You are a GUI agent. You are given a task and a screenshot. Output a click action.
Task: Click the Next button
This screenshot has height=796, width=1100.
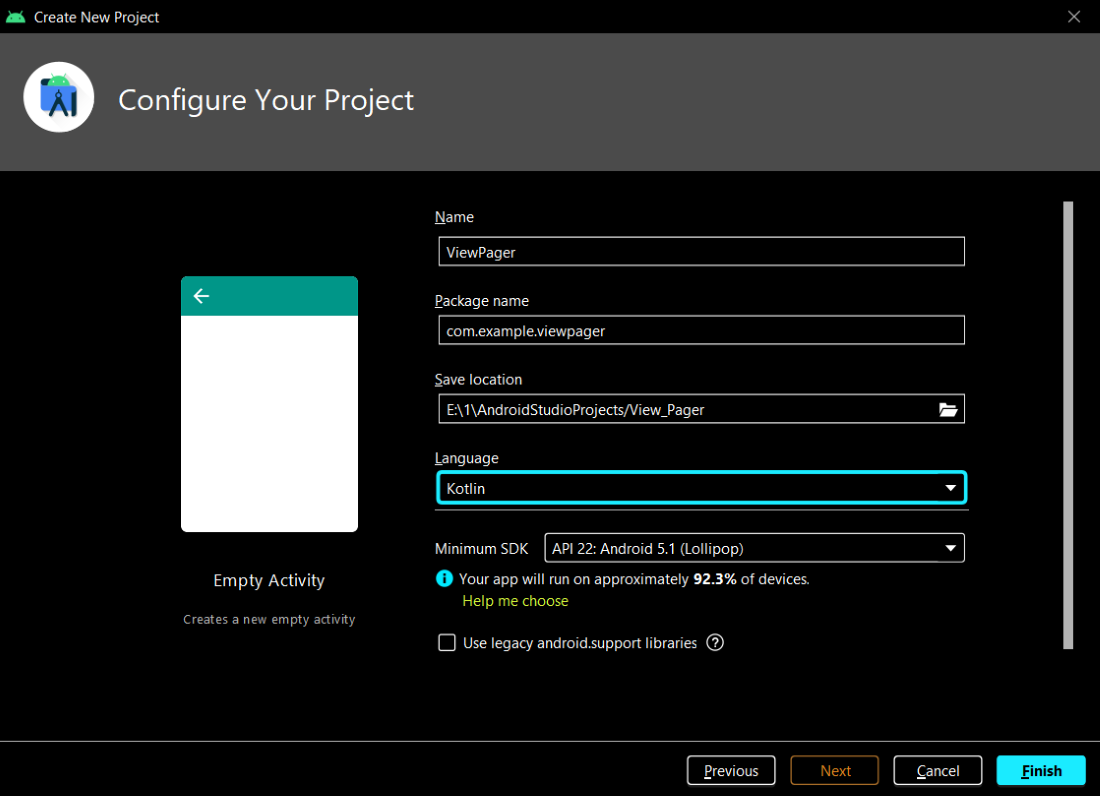tap(835, 771)
